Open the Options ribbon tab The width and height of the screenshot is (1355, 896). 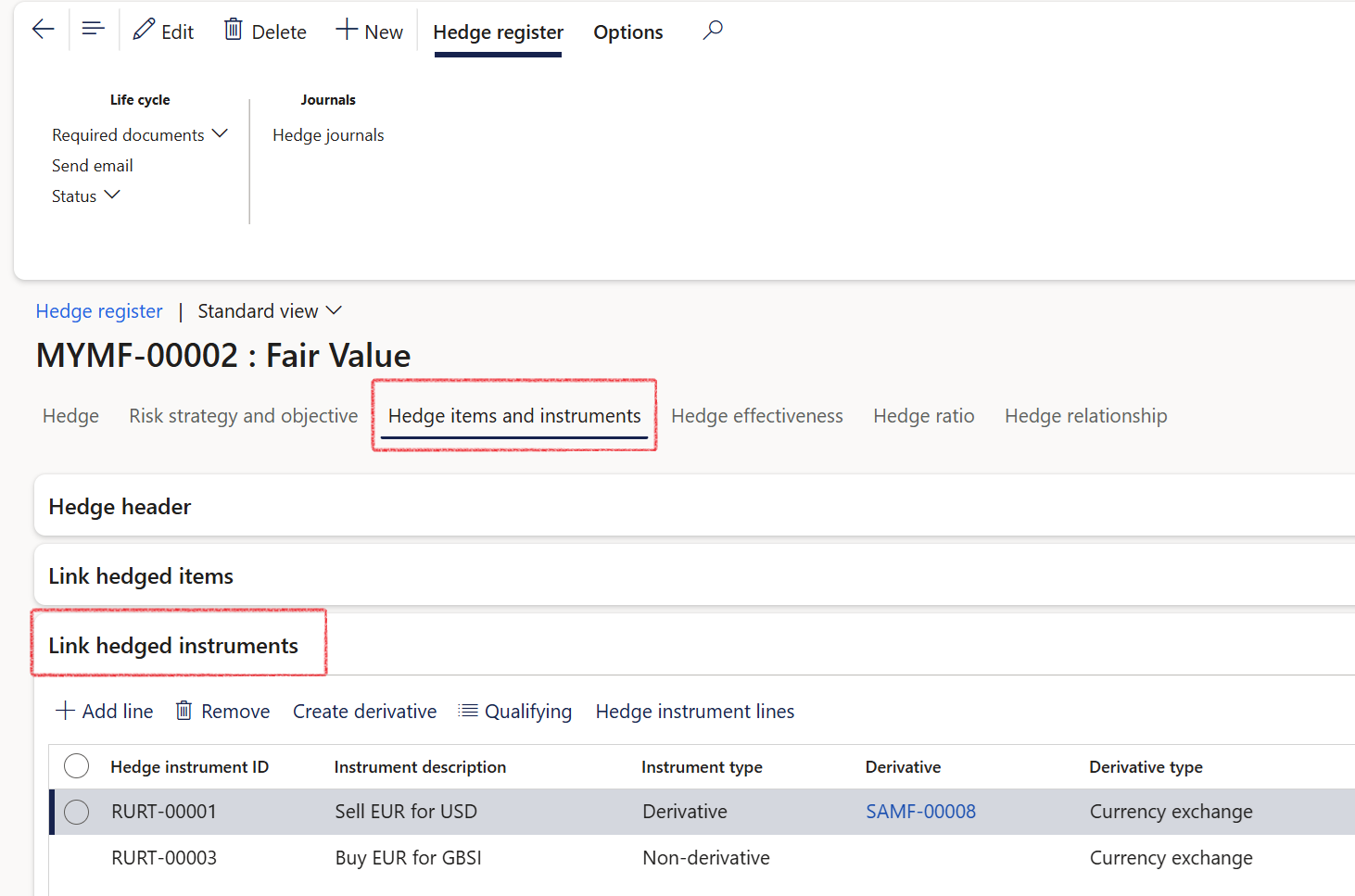[x=628, y=32]
